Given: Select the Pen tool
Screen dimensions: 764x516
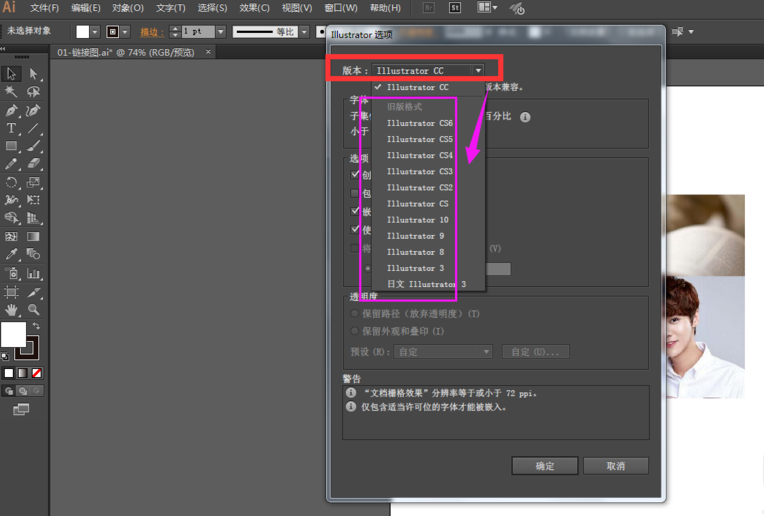Looking at the screenshot, I should 12,110.
